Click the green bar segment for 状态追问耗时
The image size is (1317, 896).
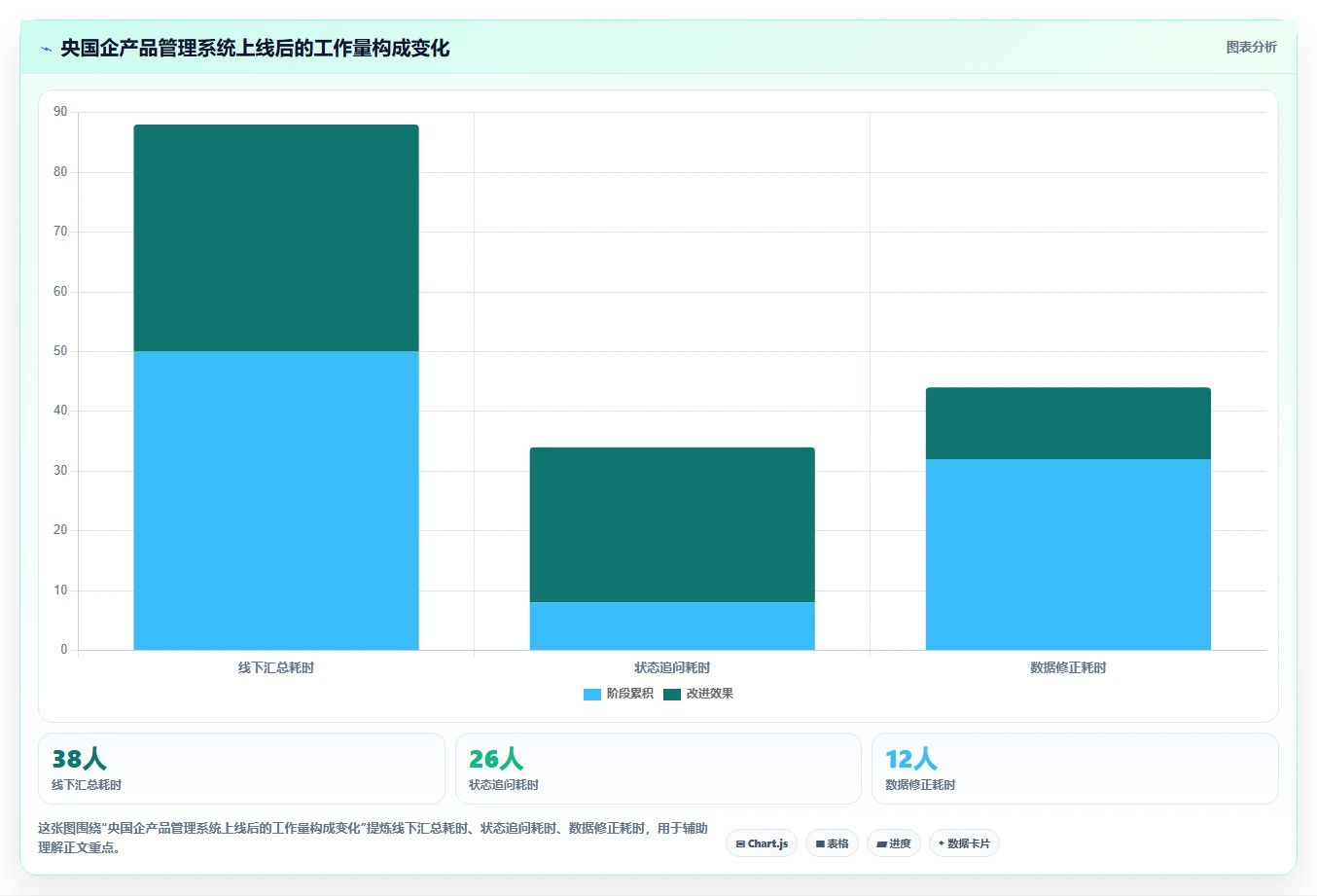click(672, 524)
